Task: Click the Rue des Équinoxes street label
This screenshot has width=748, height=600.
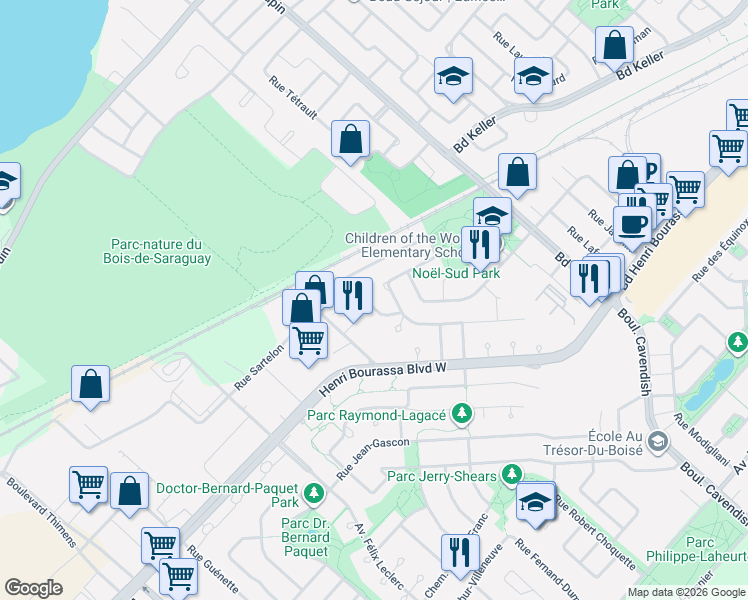Action: click(x=722, y=249)
